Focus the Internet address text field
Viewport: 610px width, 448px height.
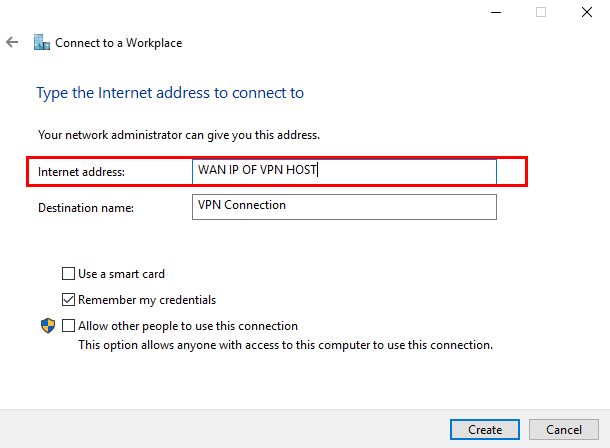pos(345,171)
